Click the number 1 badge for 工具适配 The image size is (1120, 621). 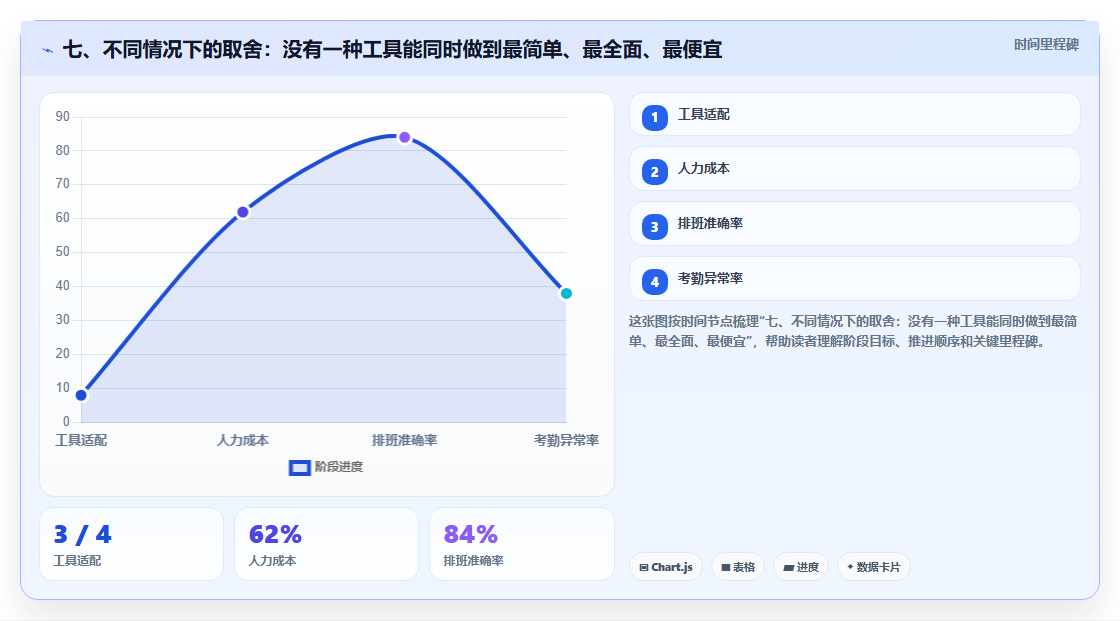(x=654, y=118)
